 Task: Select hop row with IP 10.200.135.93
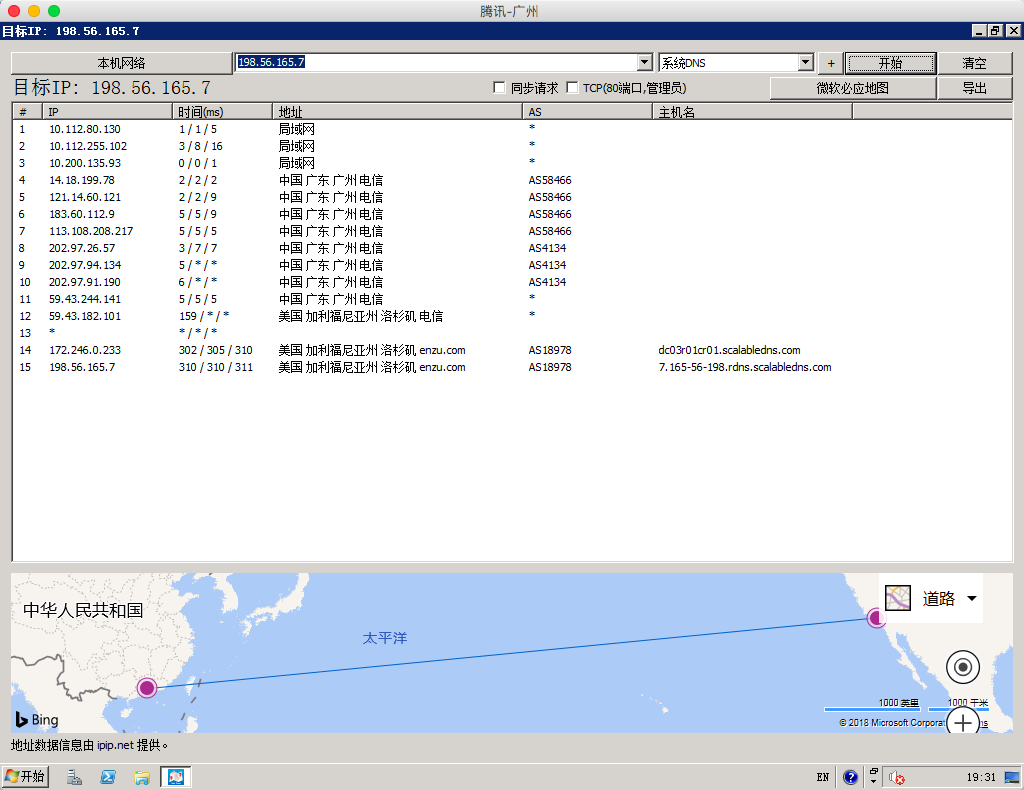[512, 163]
